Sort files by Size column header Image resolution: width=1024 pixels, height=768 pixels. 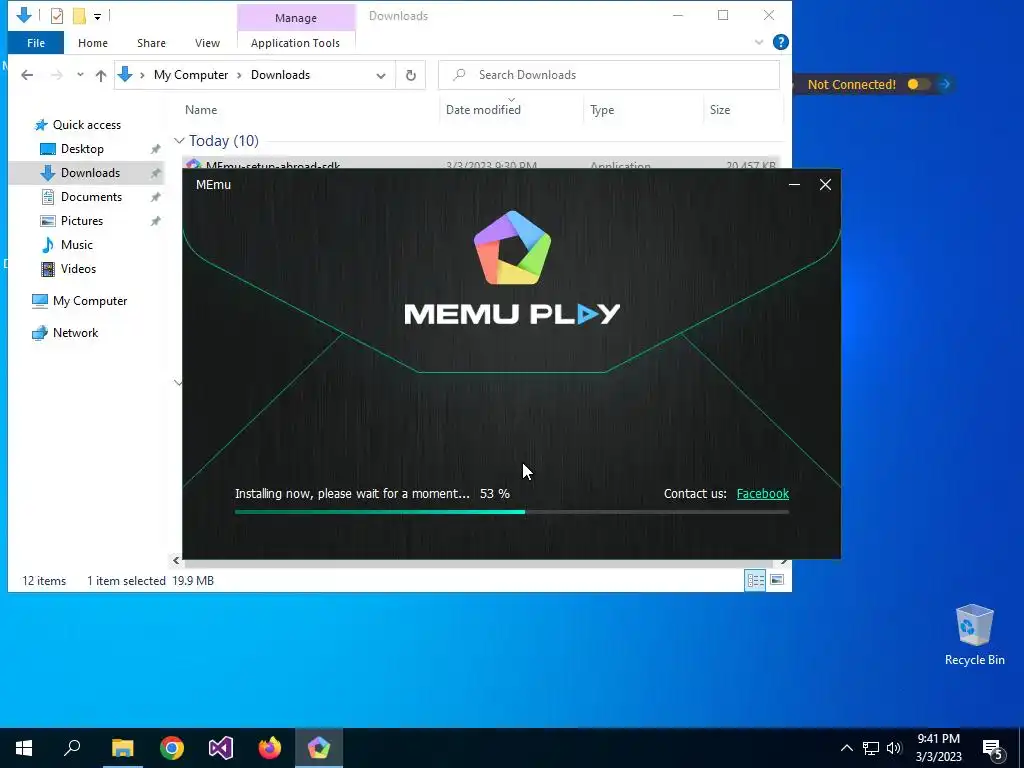click(720, 110)
